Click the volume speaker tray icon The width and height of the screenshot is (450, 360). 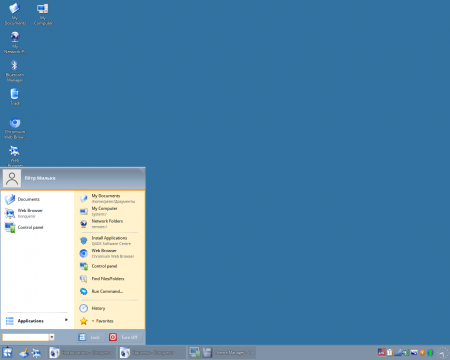(406, 352)
